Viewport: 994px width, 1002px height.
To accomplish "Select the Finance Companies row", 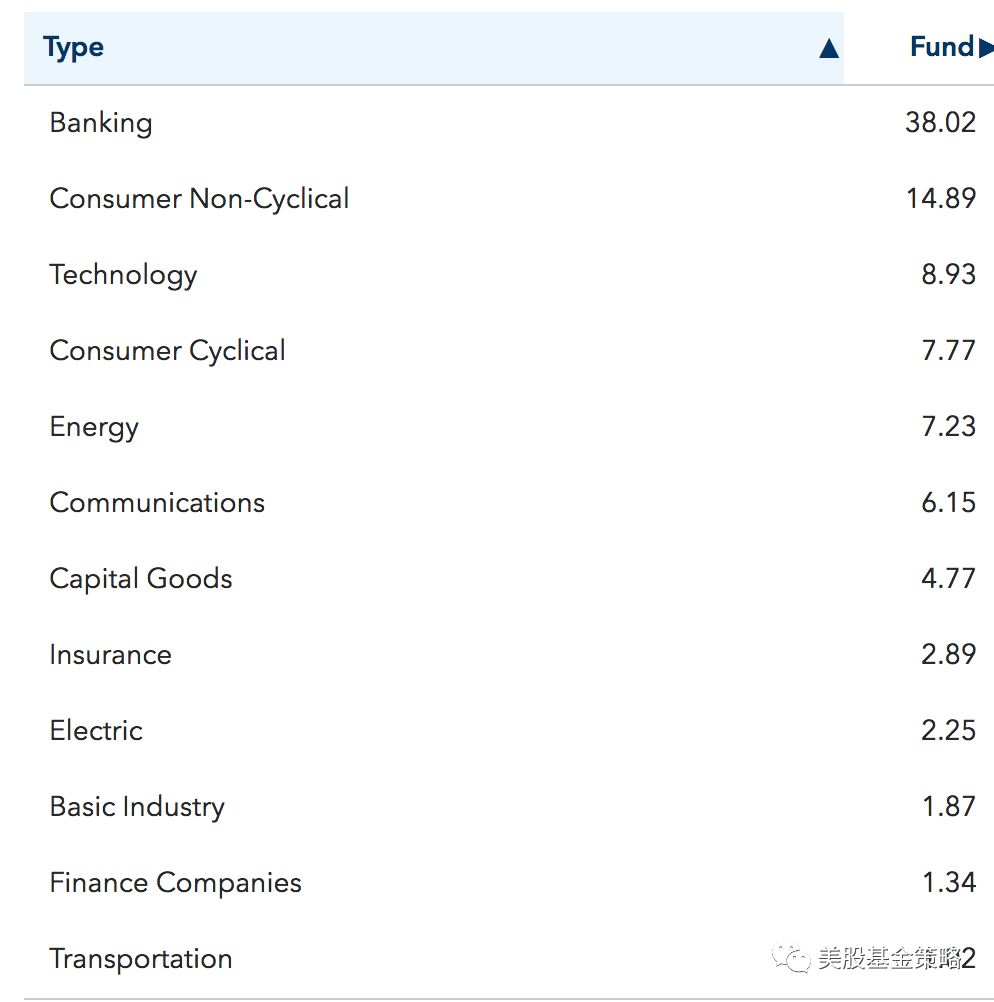I will (x=175, y=883).
